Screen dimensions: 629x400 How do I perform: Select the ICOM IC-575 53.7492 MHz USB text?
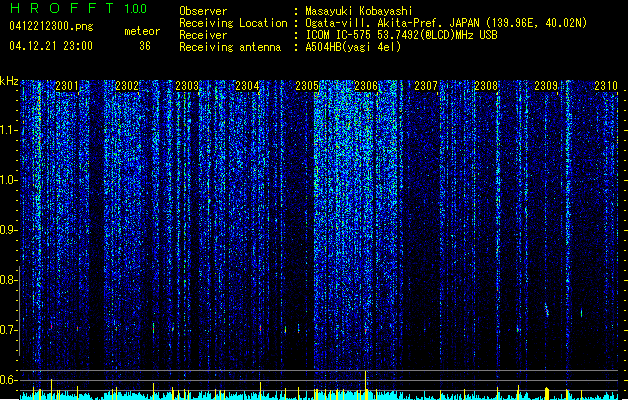coord(401,35)
